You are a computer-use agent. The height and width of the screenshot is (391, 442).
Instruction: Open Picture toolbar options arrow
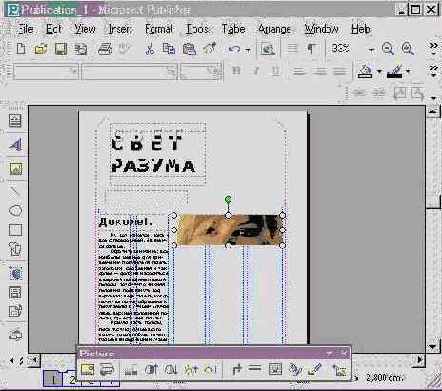click(329, 353)
